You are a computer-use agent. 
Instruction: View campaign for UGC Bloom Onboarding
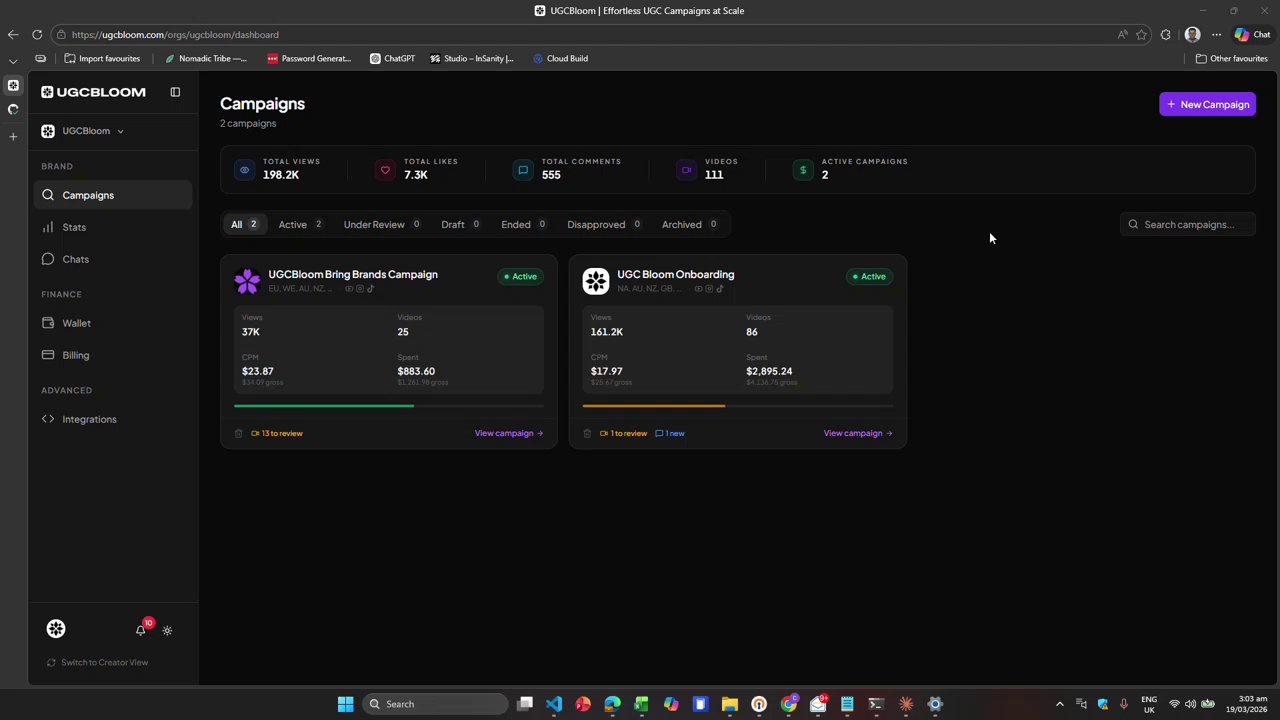point(858,433)
